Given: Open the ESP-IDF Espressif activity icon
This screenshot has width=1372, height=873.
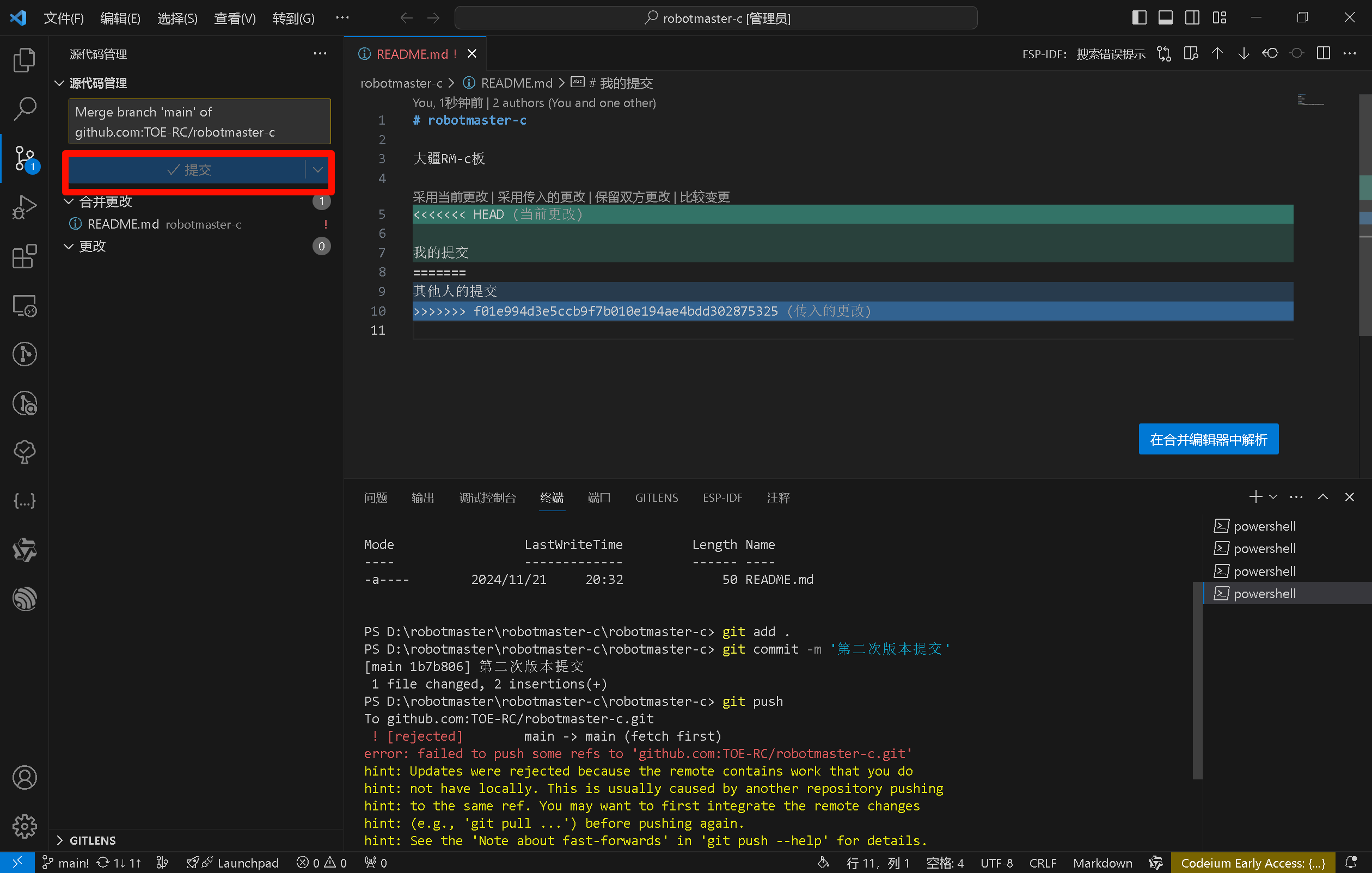Looking at the screenshot, I should pos(24,599).
